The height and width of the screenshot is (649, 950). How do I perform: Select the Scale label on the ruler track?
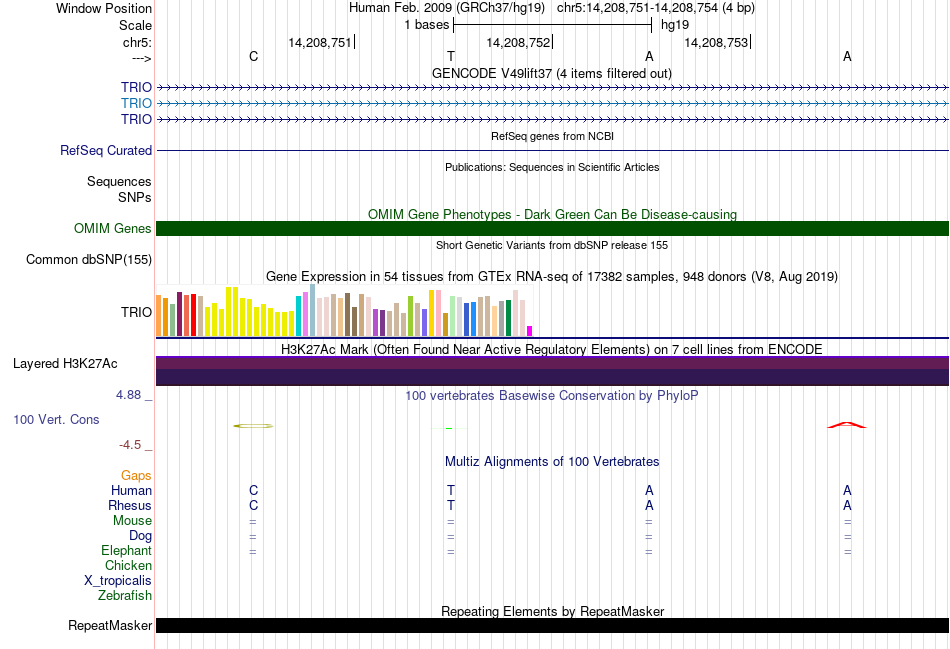pyautogui.click(x=135, y=25)
